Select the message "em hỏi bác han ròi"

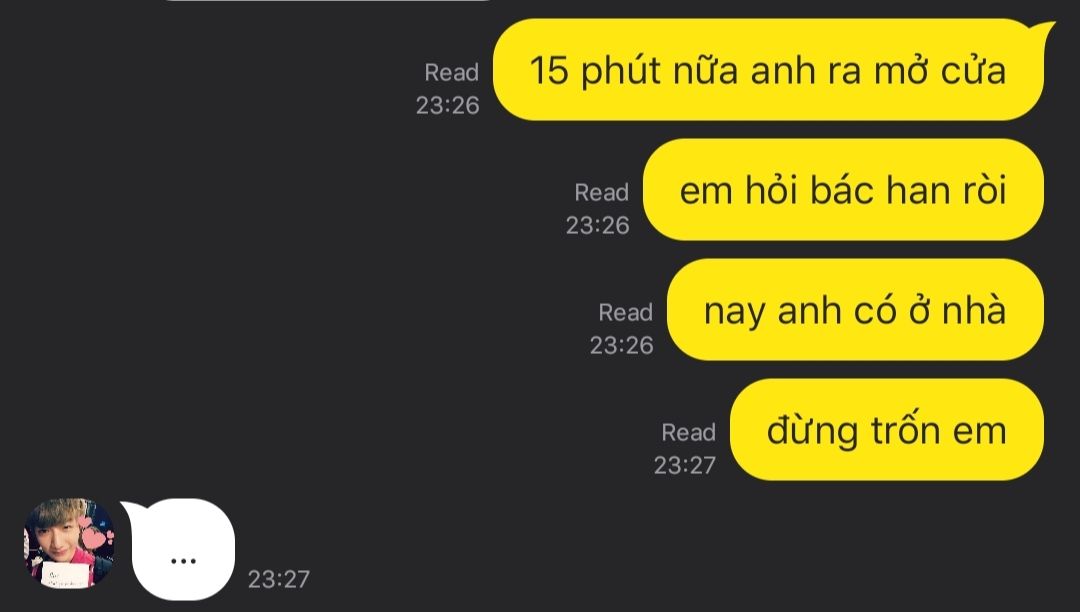(843, 190)
